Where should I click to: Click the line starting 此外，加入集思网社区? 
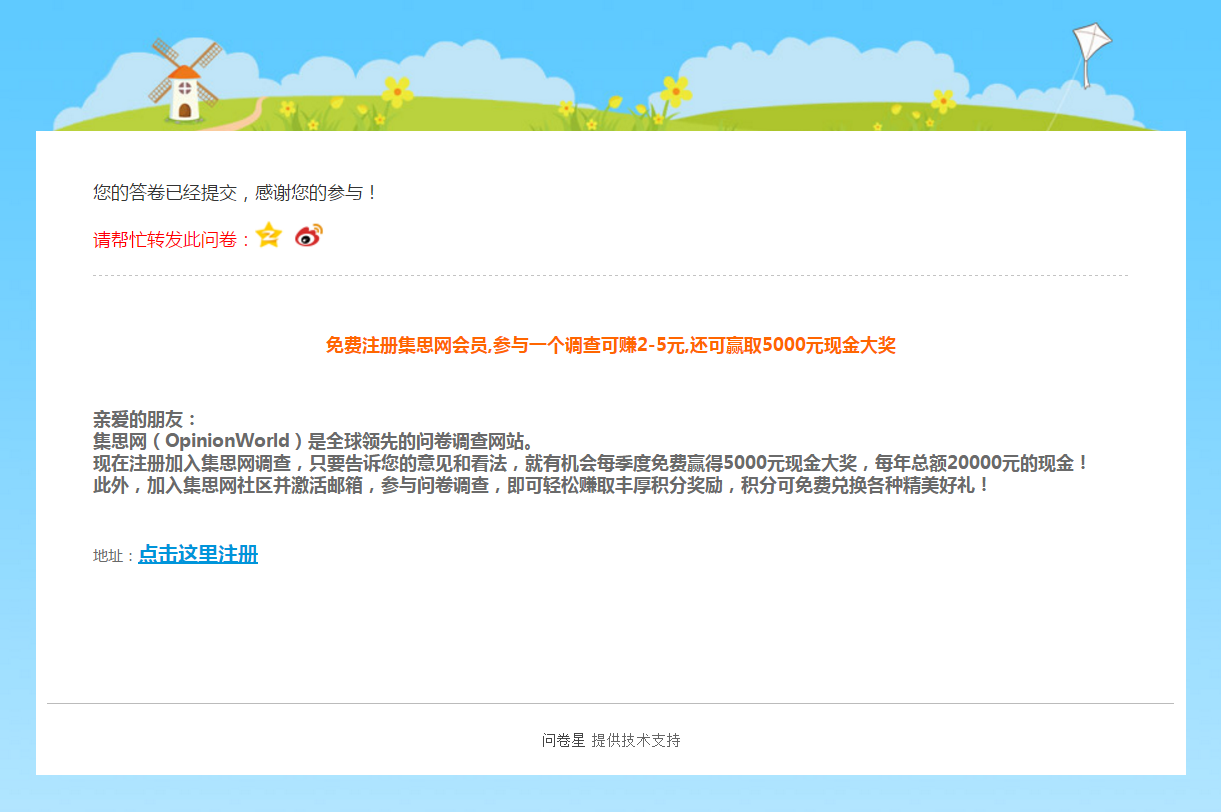(x=542, y=485)
